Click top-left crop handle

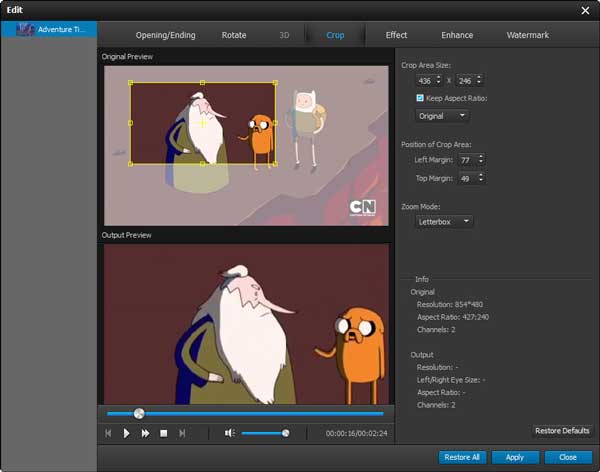130,83
